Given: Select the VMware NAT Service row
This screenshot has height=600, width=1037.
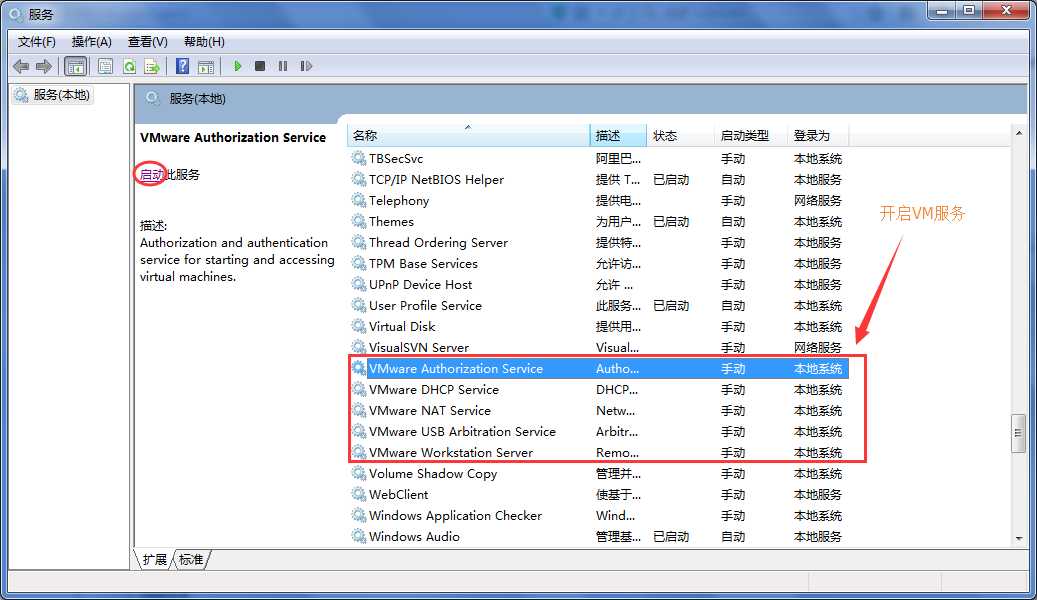Looking at the screenshot, I should (x=599, y=411).
